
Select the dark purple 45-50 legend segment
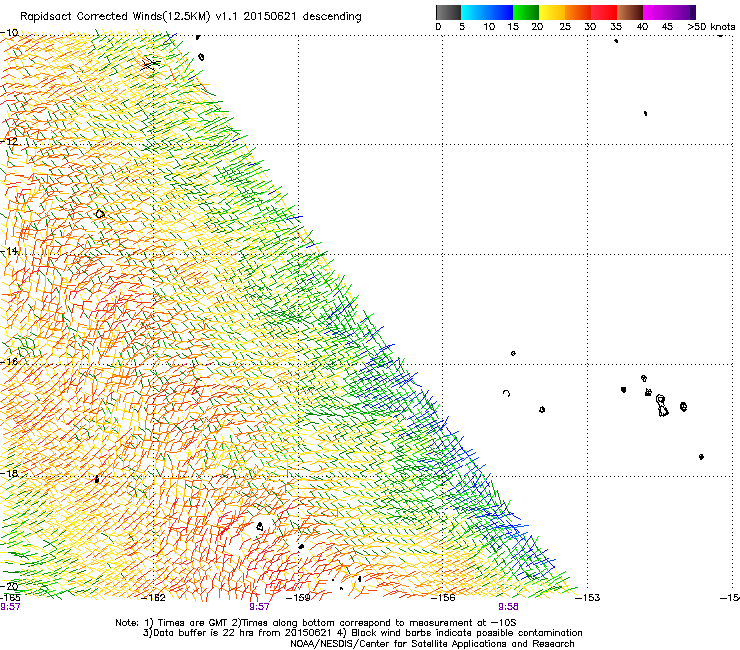682,12
